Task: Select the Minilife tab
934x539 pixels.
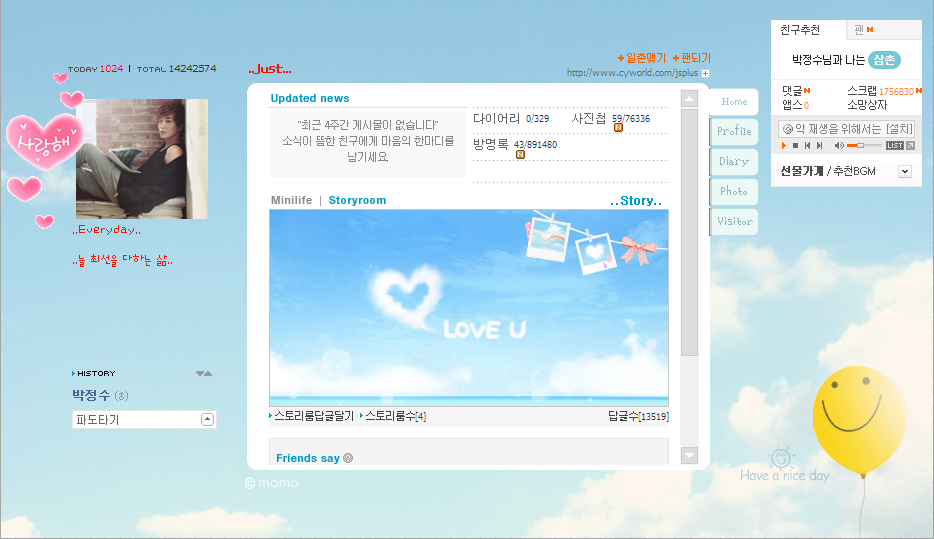Action: tap(291, 200)
